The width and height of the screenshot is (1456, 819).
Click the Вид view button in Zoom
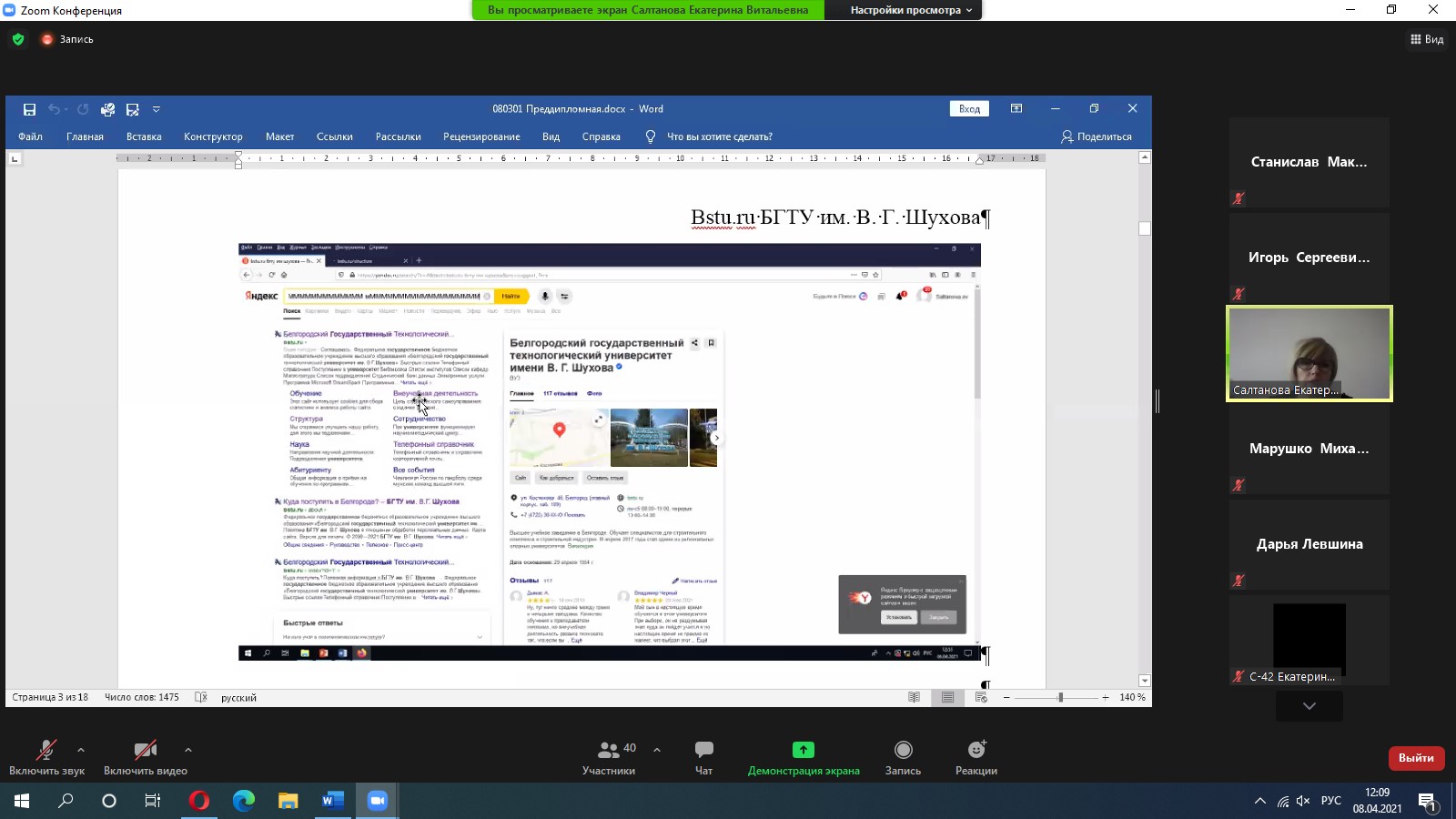click(1427, 39)
